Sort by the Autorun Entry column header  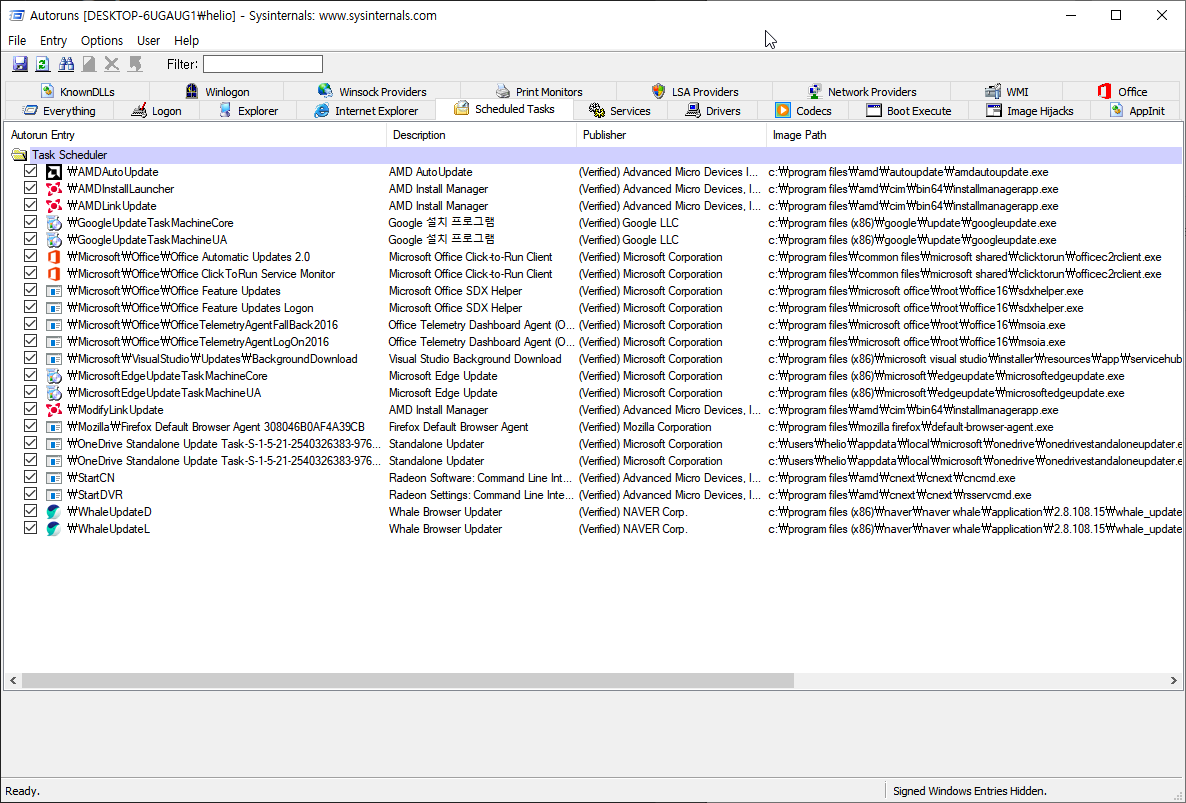point(195,135)
